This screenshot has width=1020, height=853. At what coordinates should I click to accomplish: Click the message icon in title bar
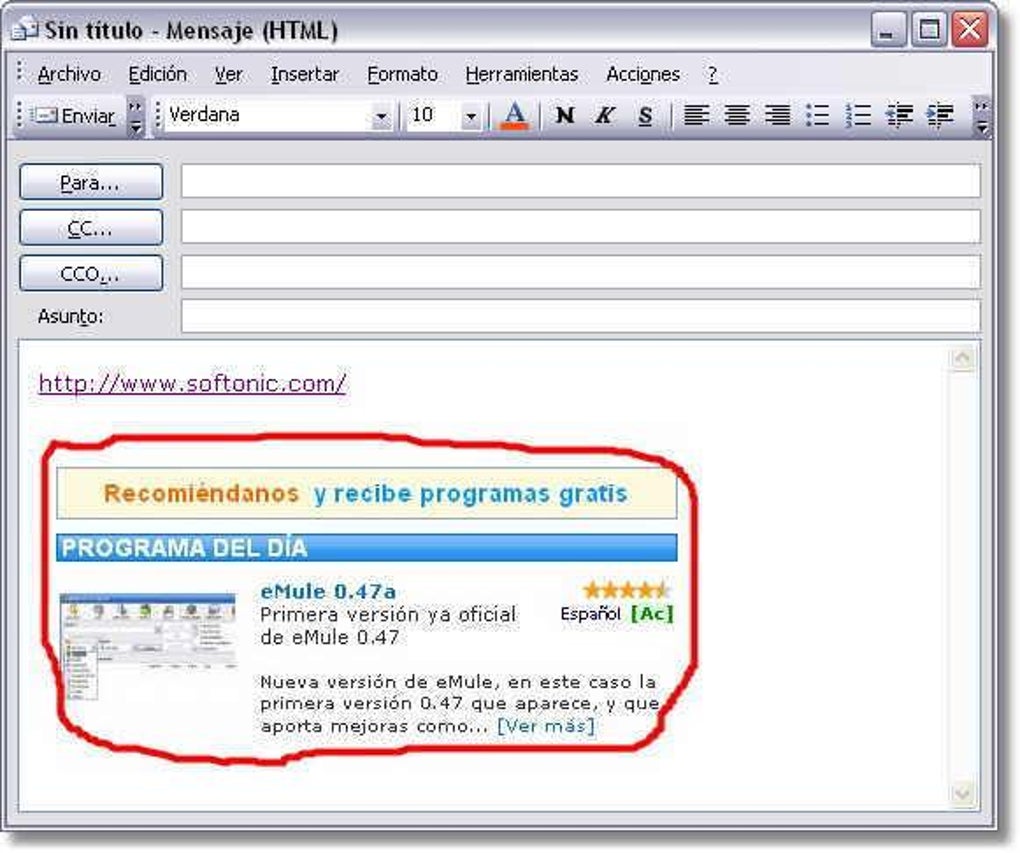(25, 30)
